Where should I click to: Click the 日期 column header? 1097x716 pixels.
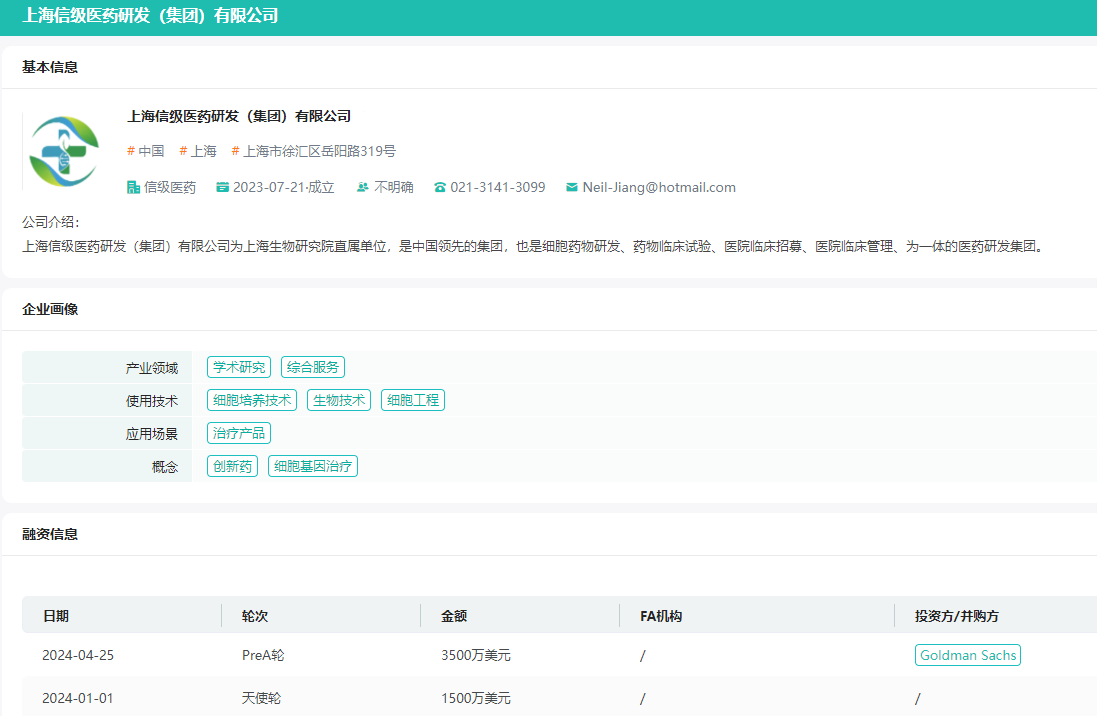click(56, 616)
